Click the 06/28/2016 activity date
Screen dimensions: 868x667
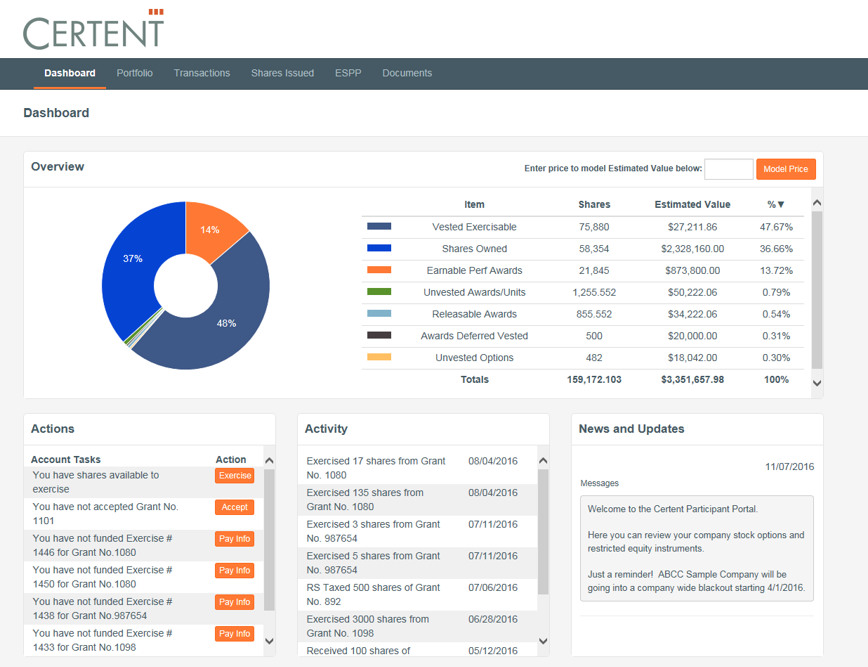coord(493,619)
